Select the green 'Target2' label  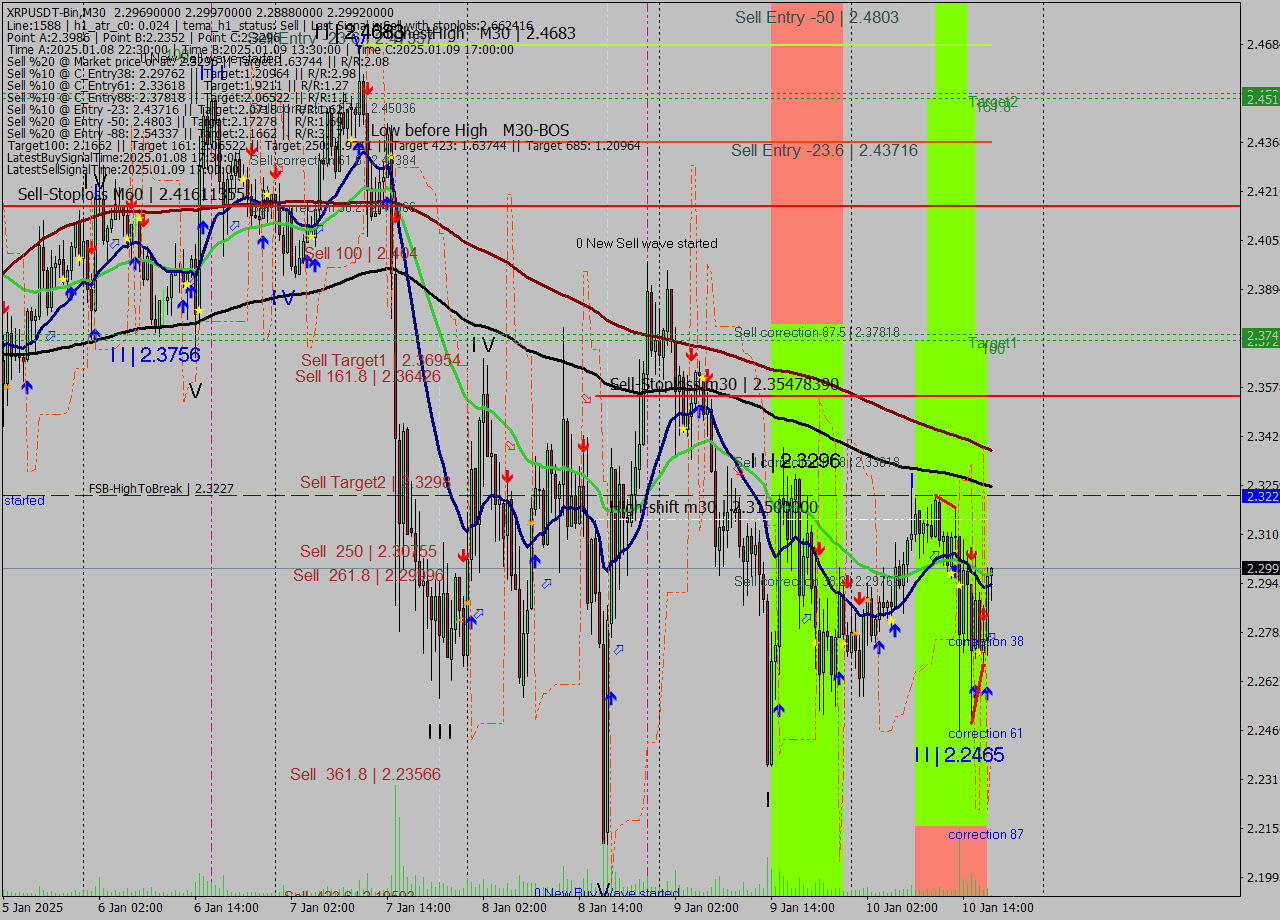(x=993, y=102)
